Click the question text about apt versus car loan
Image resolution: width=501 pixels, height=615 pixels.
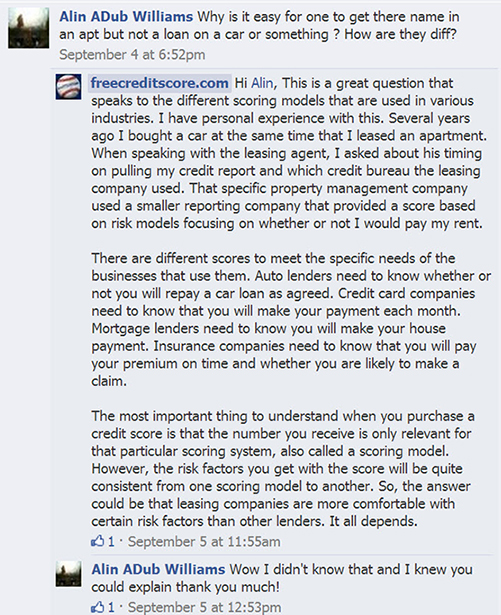[259, 25]
